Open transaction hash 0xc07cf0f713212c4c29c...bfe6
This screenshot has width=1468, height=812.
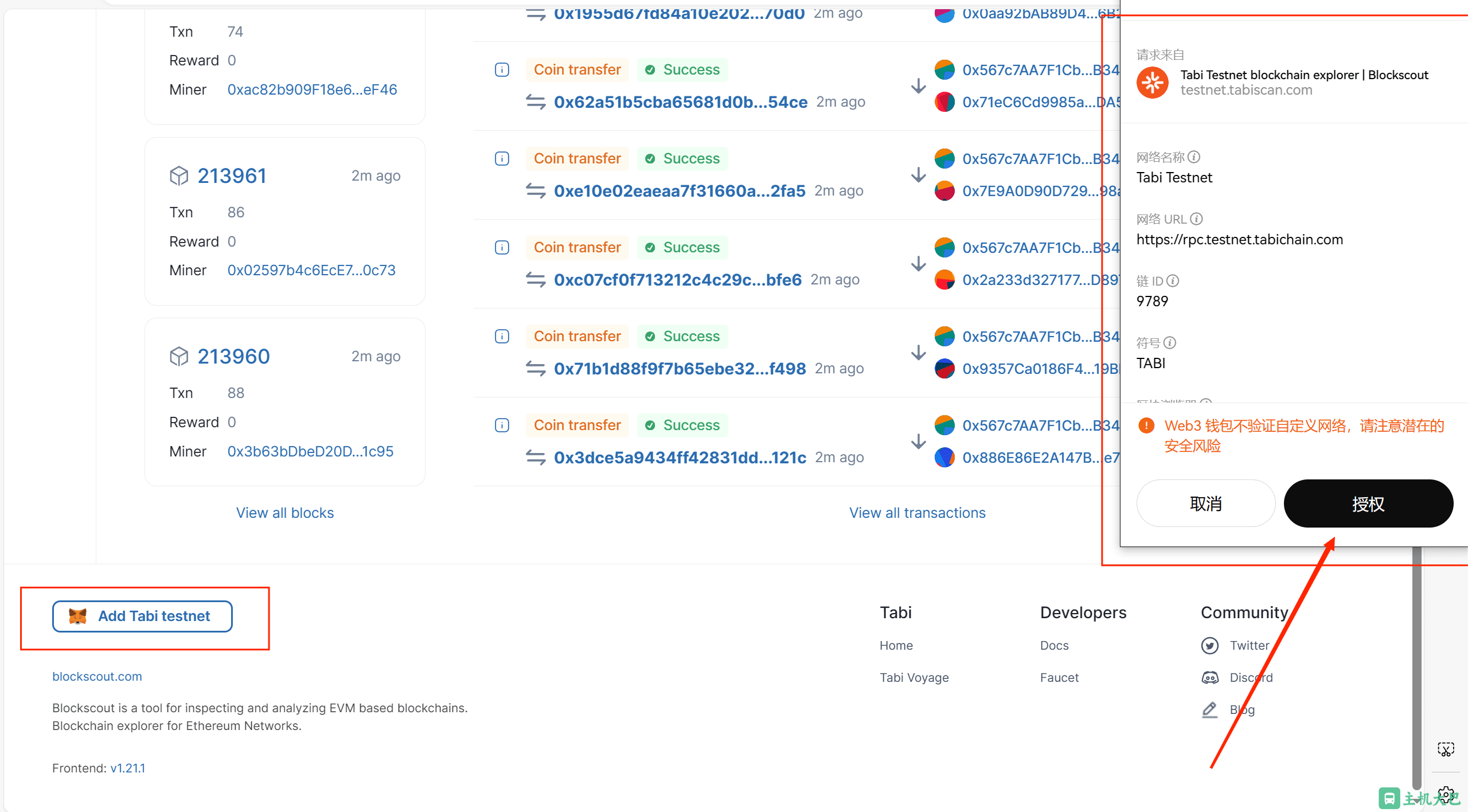(x=678, y=280)
